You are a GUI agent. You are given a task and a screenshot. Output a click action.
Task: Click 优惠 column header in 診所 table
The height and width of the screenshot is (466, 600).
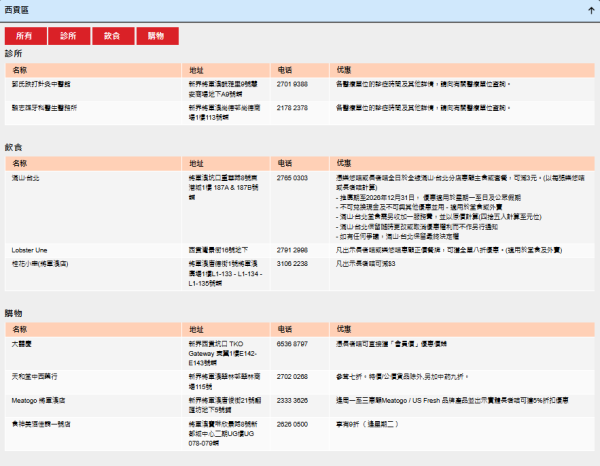click(344, 70)
